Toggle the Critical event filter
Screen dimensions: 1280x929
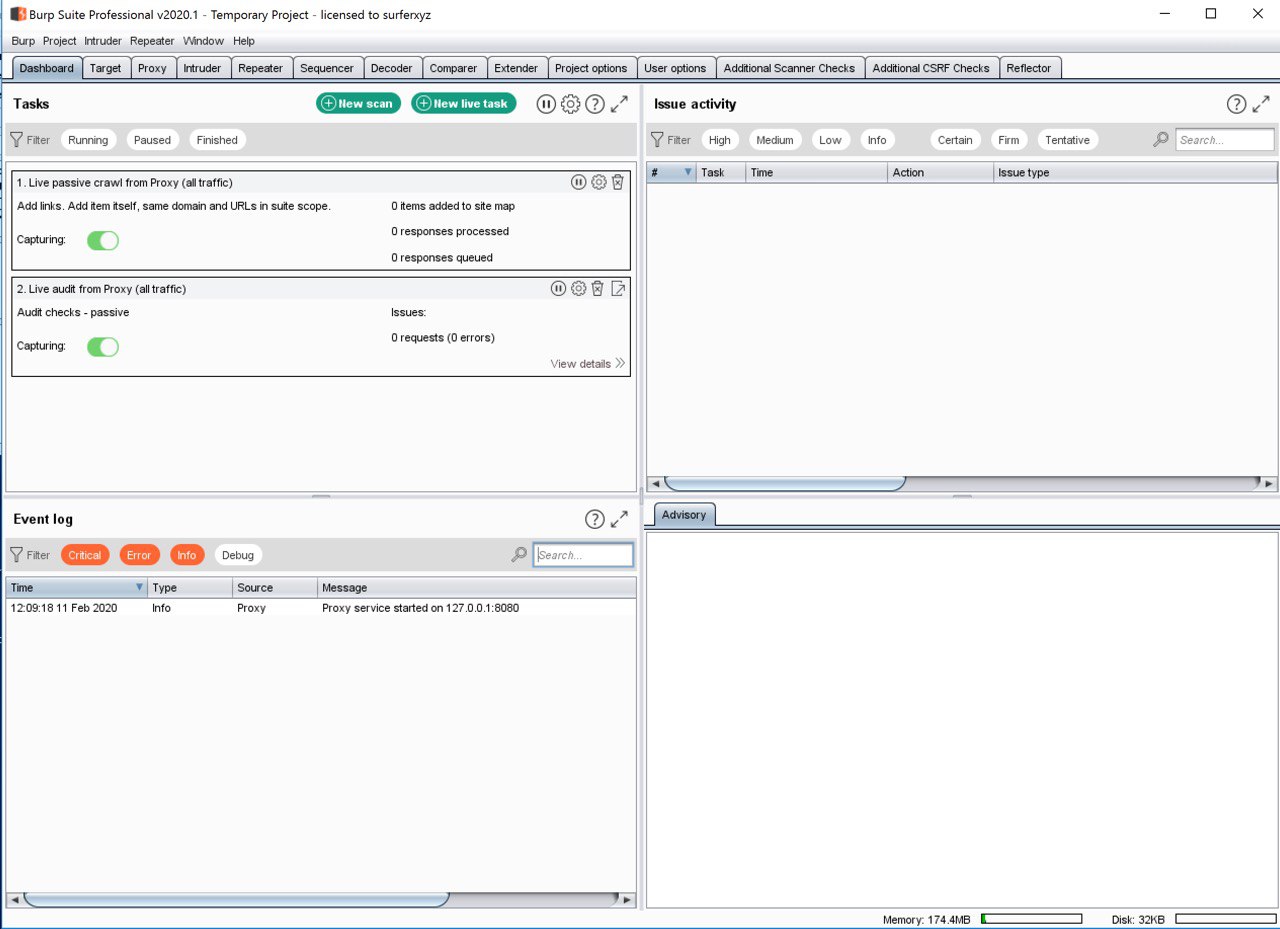85,555
